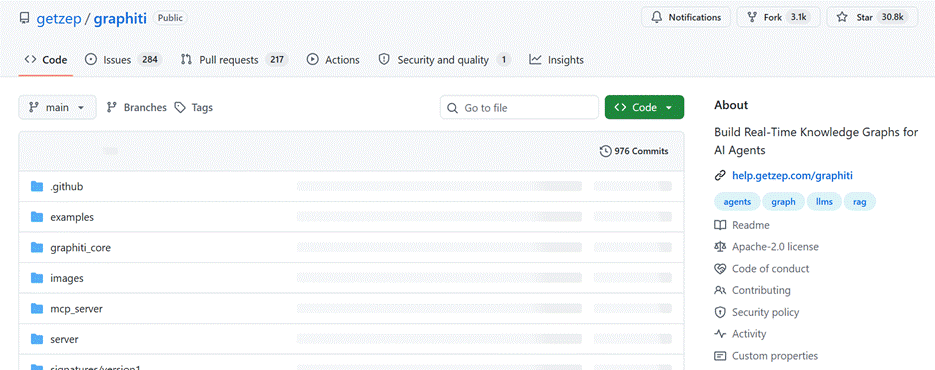Image resolution: width=935 pixels, height=370 pixels.
Task: Open the graphiti_core folder
Action: (81, 248)
